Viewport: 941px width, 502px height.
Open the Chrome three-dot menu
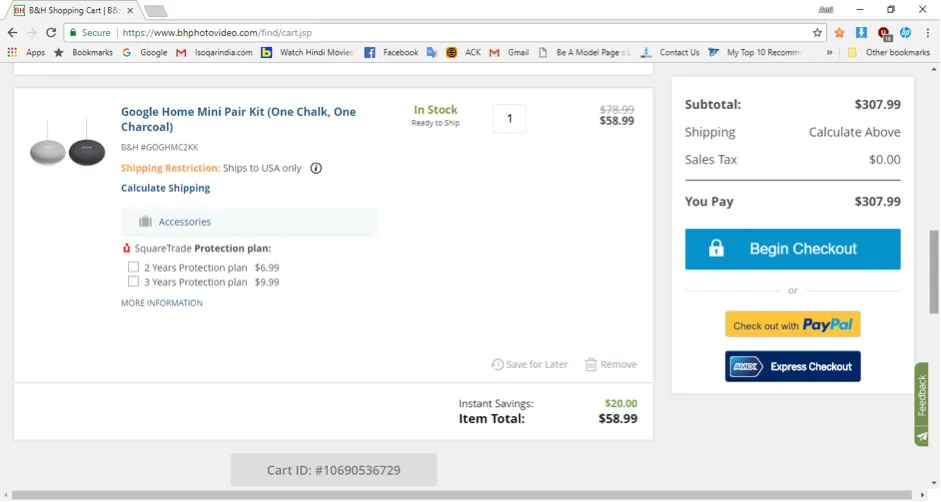[927, 33]
